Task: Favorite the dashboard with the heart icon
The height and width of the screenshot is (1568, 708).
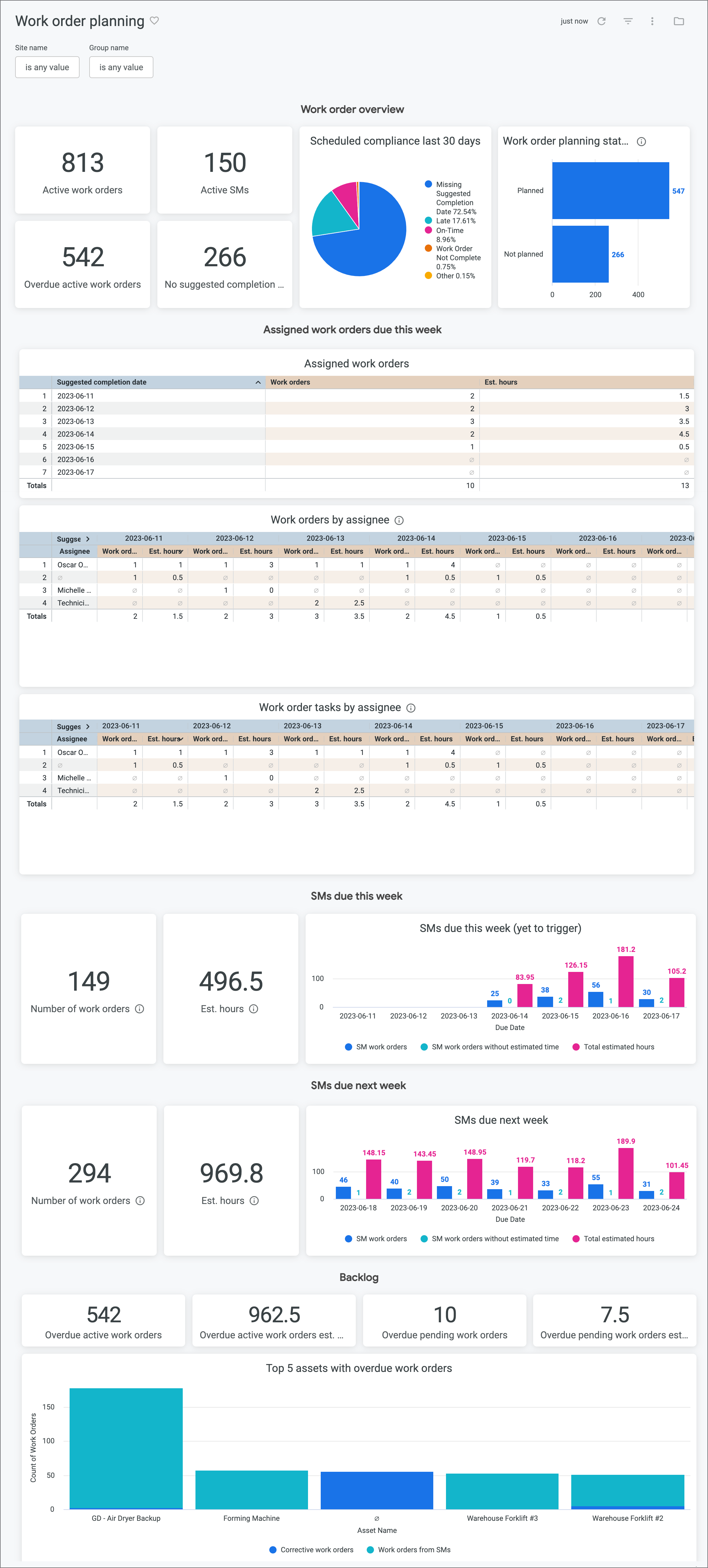Action: coord(155,21)
